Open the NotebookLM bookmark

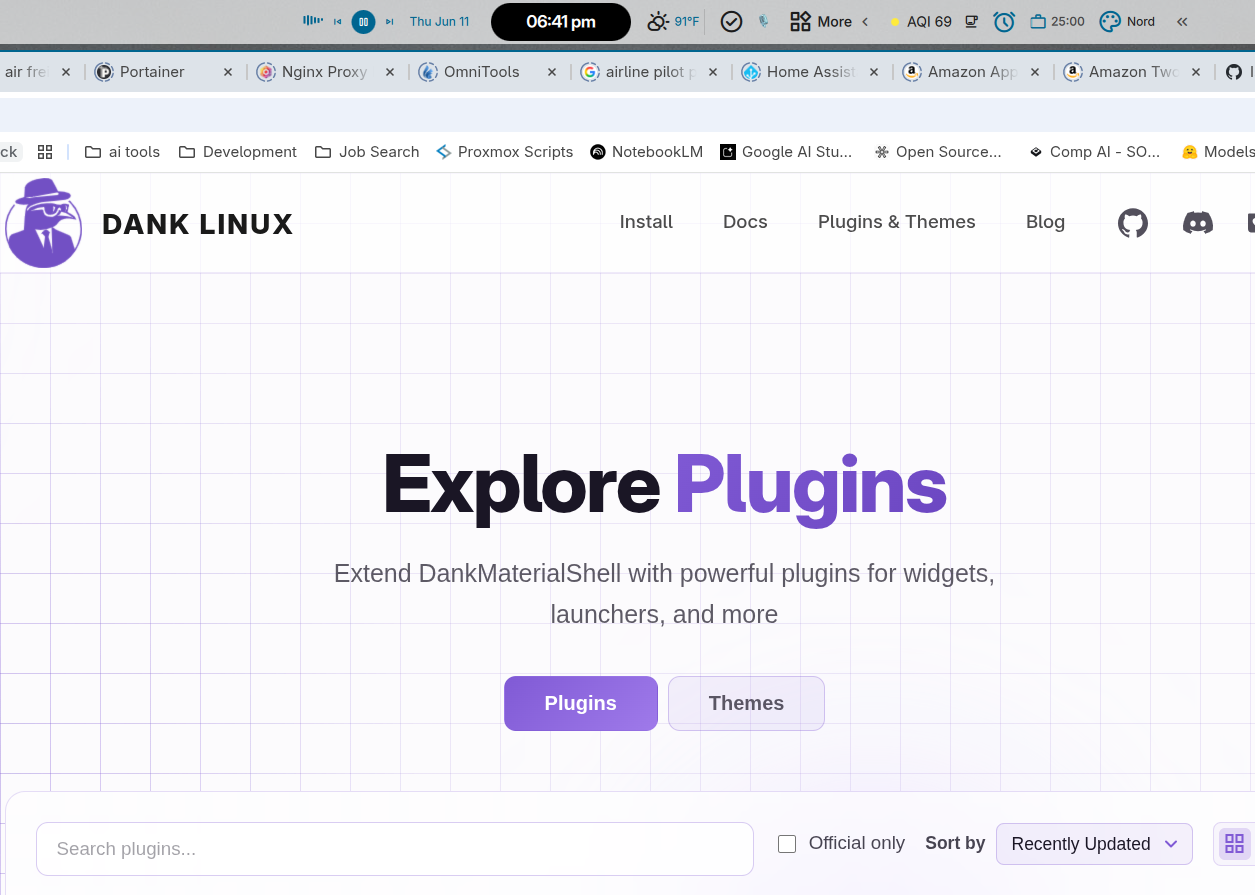click(x=647, y=152)
